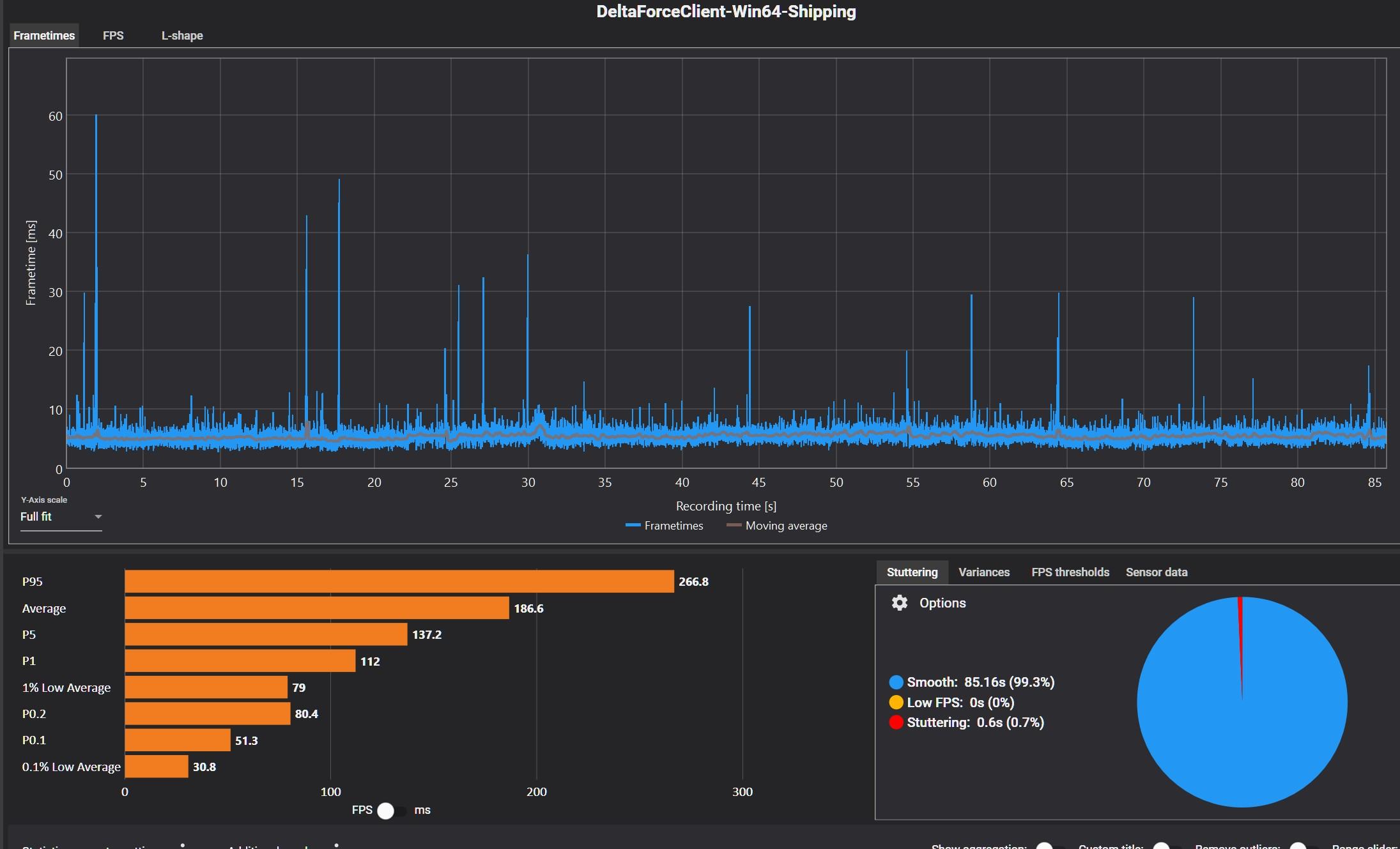This screenshot has height=849, width=1400.
Task: Open the Y-Axis scale Full fit dropdown
Action: pos(61,517)
